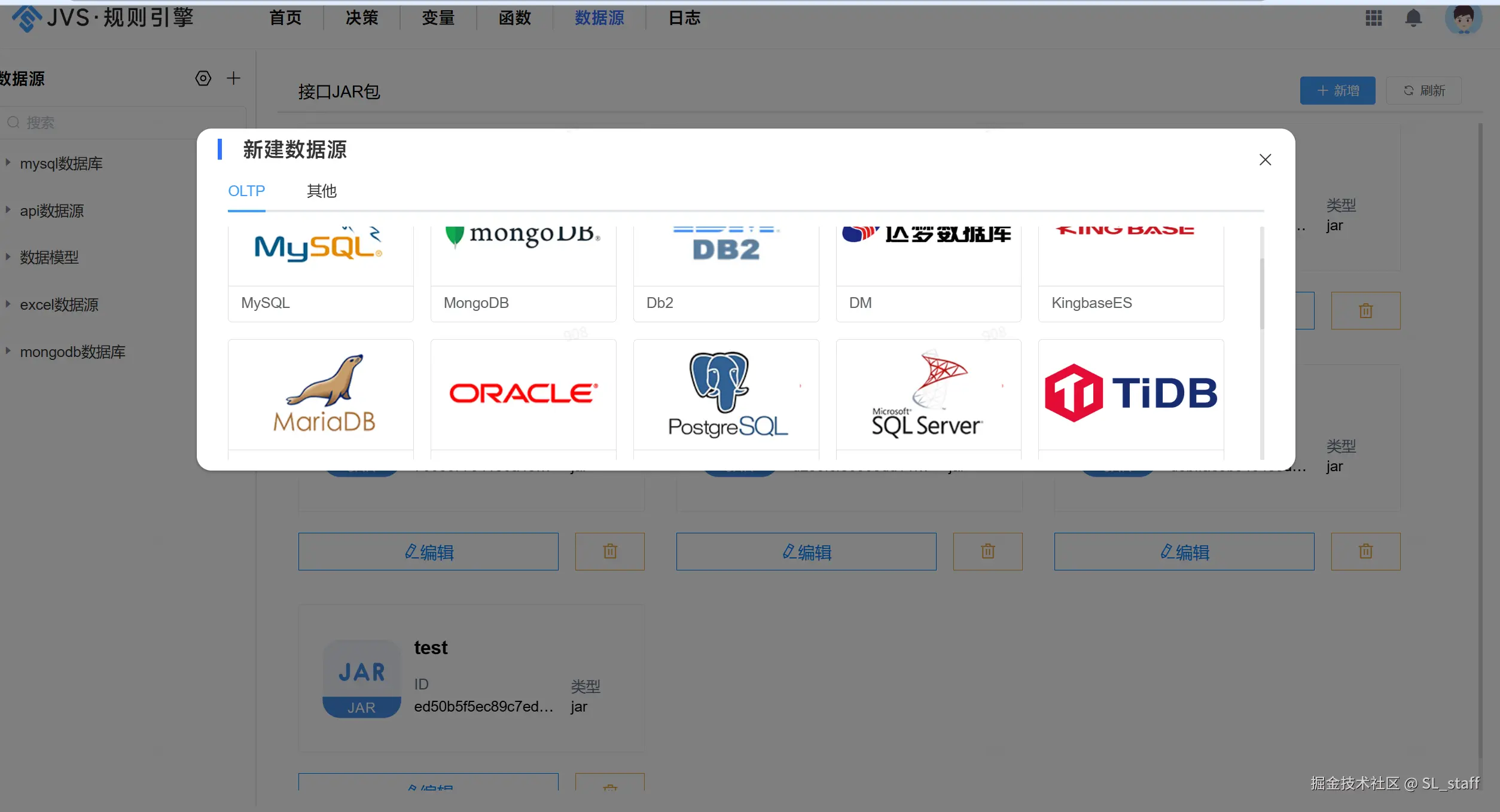The width and height of the screenshot is (1500, 812).
Task: Select the KingbaseES datasource card
Action: (1130, 275)
